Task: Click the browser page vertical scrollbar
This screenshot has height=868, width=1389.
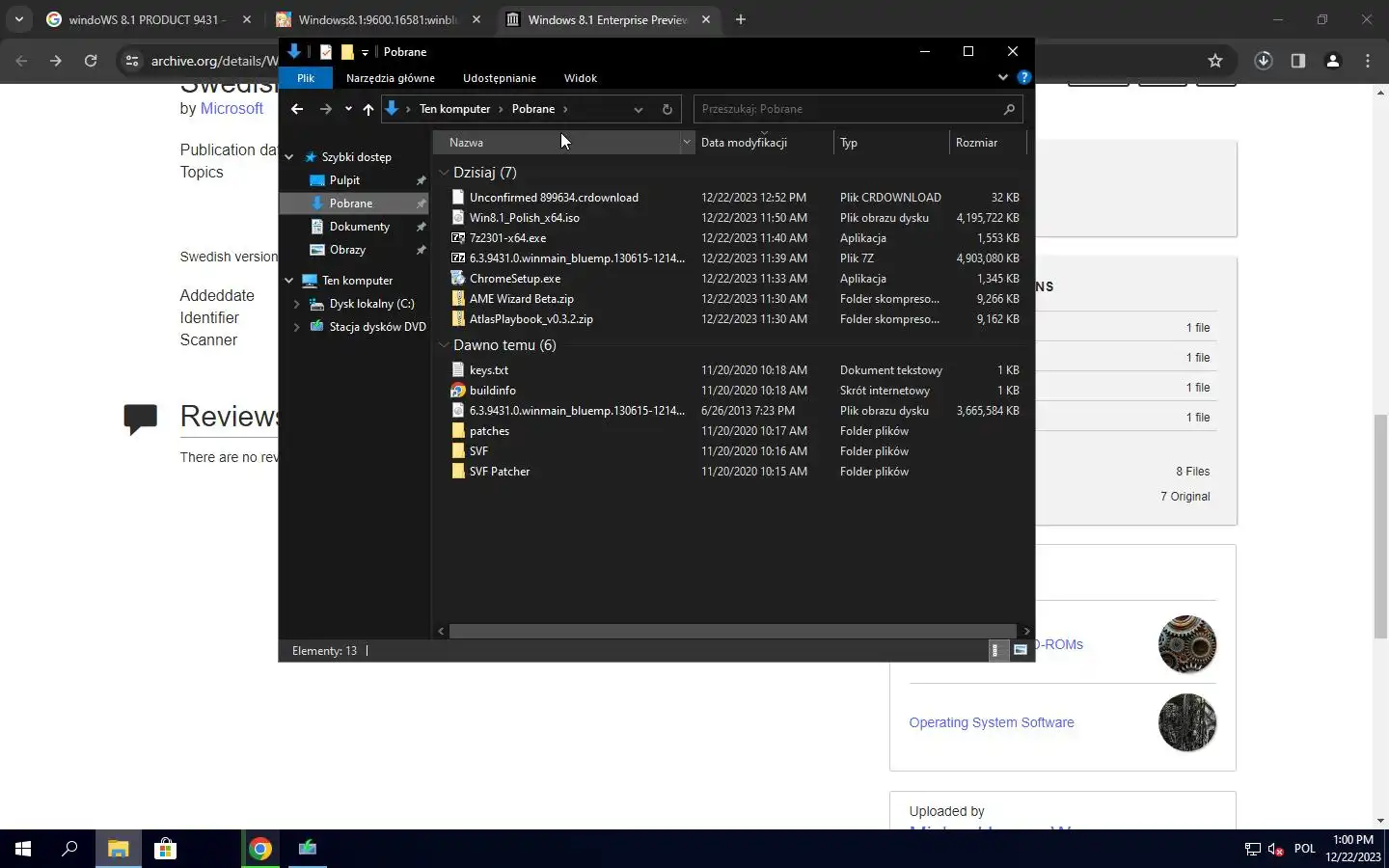Action: (1380, 527)
